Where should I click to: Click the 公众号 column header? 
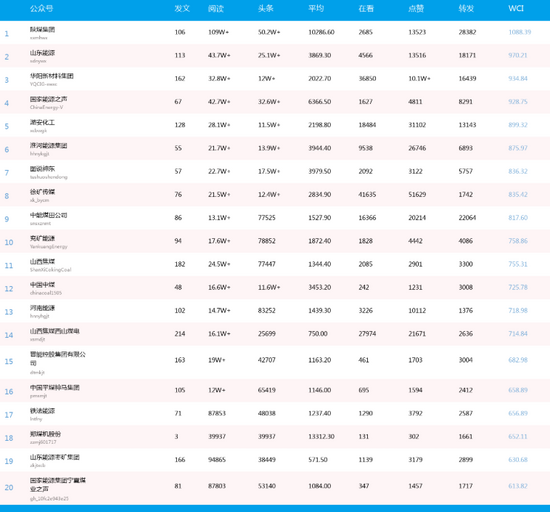[x=41, y=9]
